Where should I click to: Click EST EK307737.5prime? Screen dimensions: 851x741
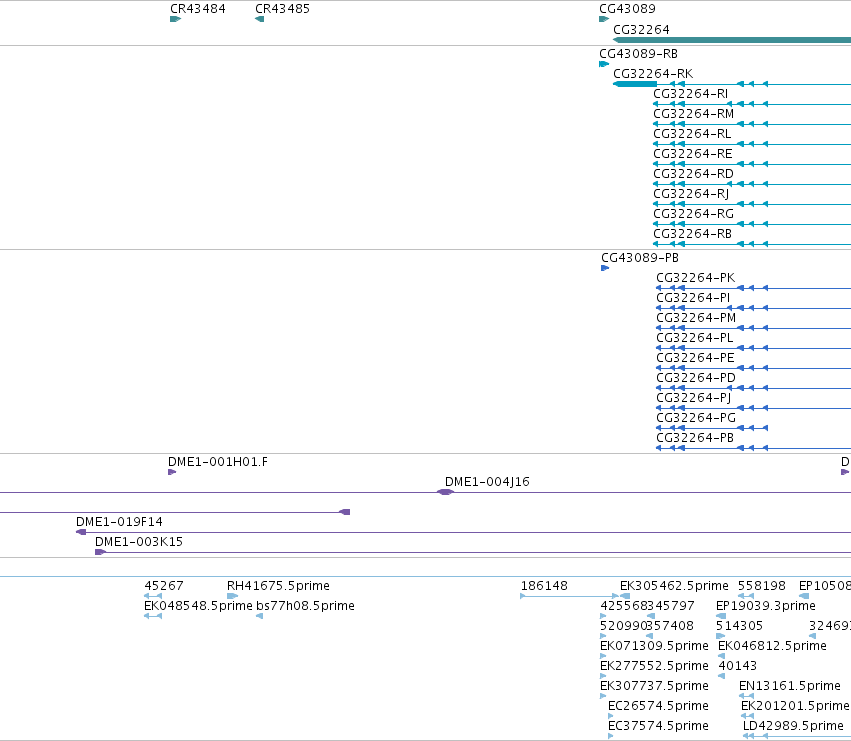point(603,696)
